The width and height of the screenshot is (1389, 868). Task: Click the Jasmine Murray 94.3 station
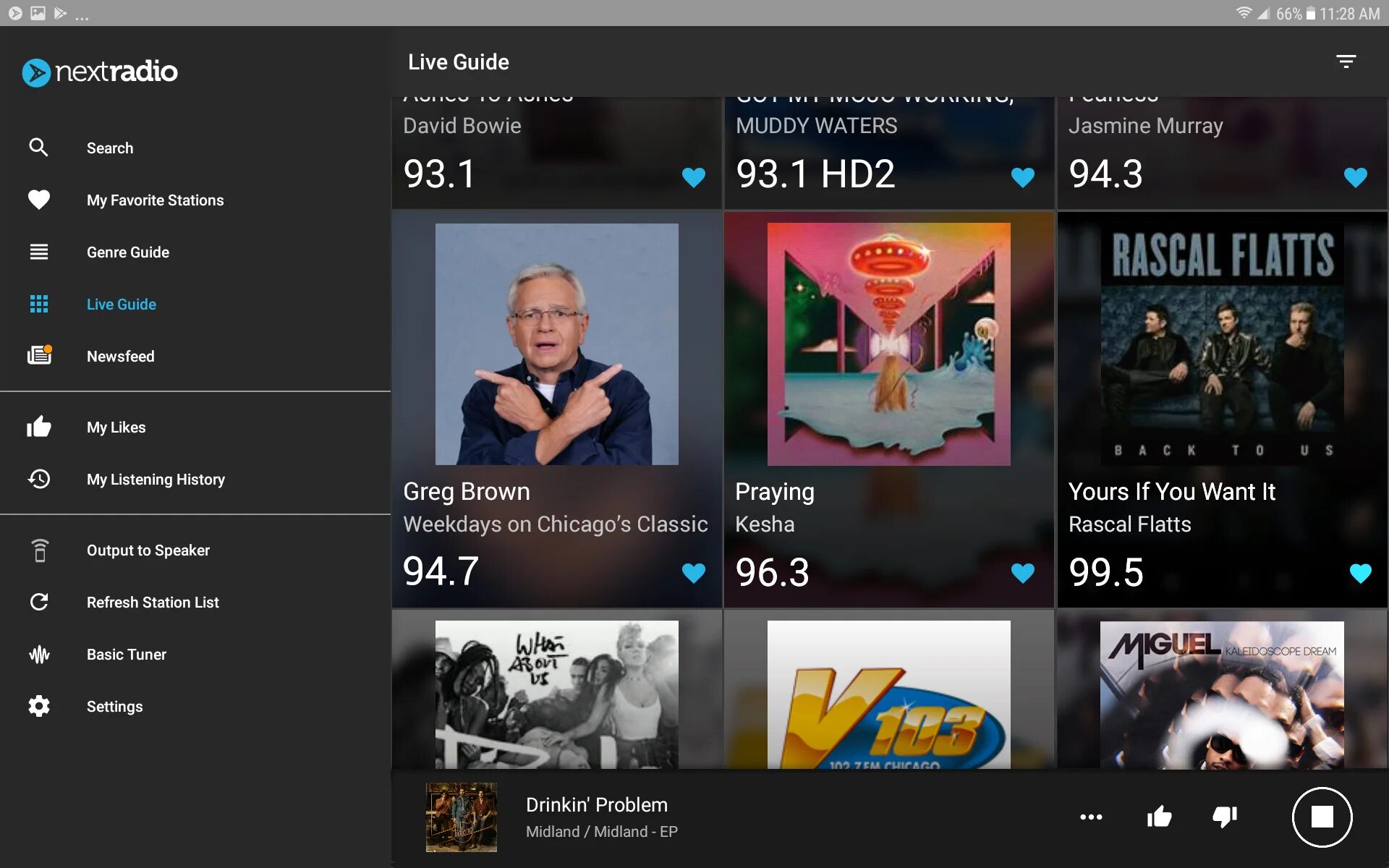[x=1222, y=153]
